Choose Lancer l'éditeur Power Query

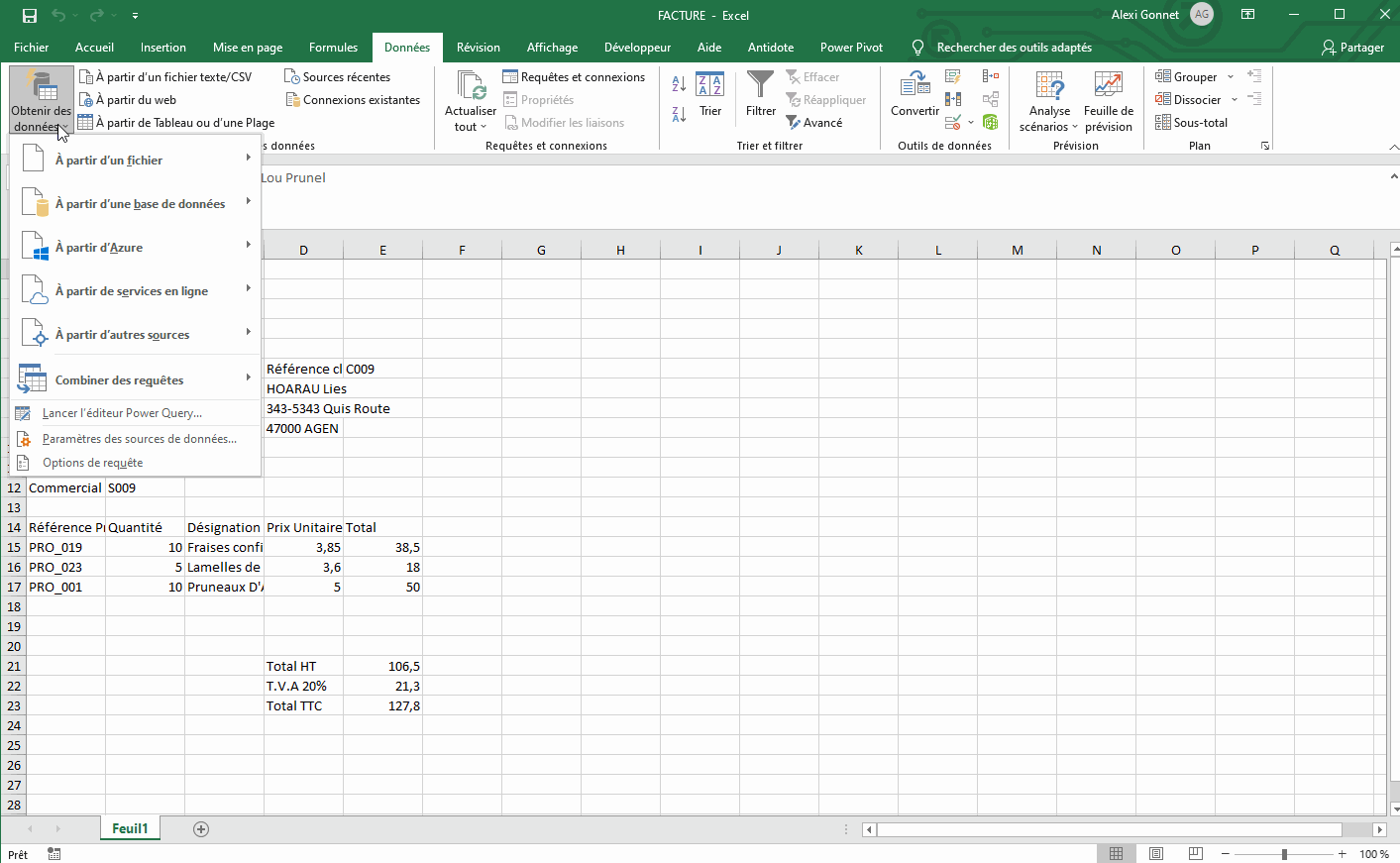coord(136,413)
